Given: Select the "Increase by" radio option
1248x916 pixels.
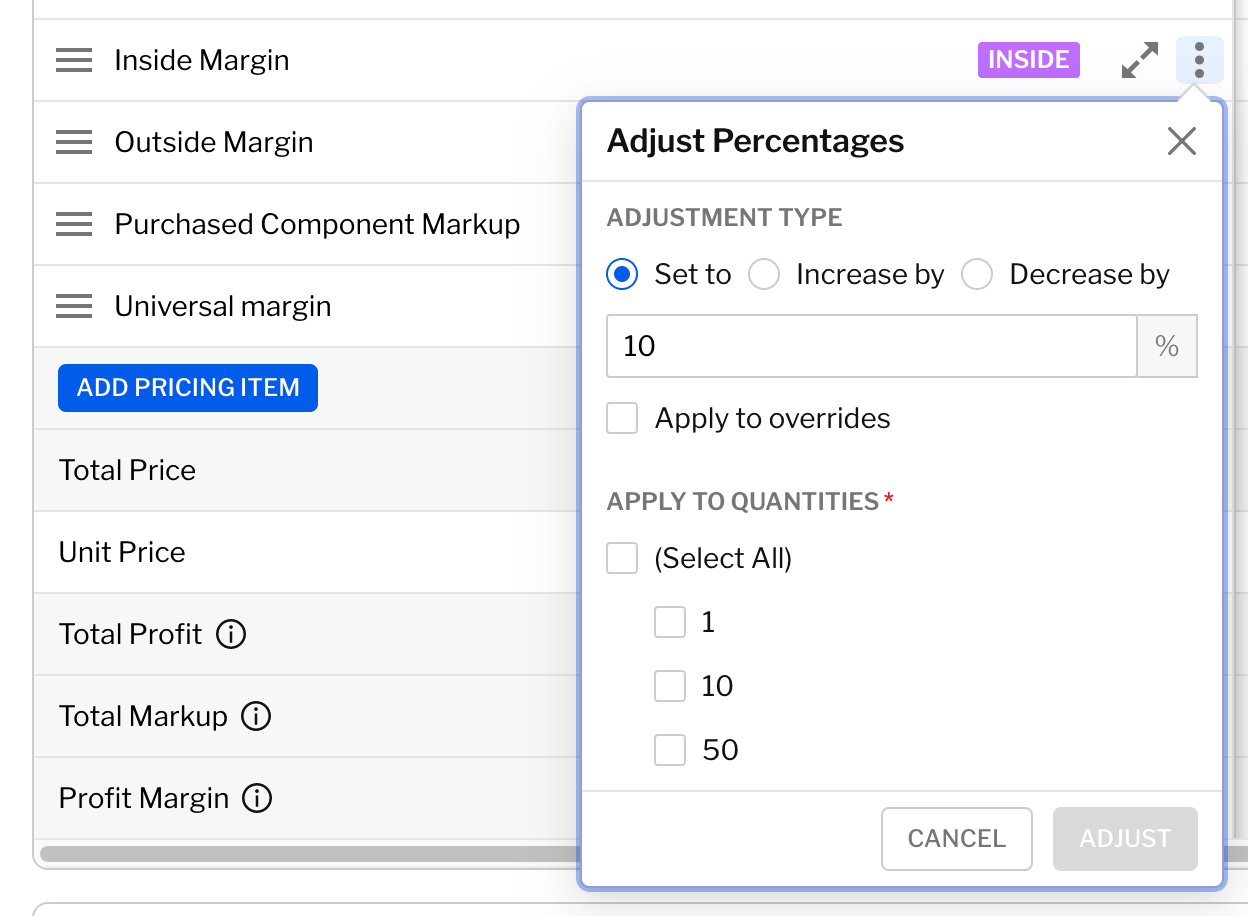Looking at the screenshot, I should click(x=764, y=274).
